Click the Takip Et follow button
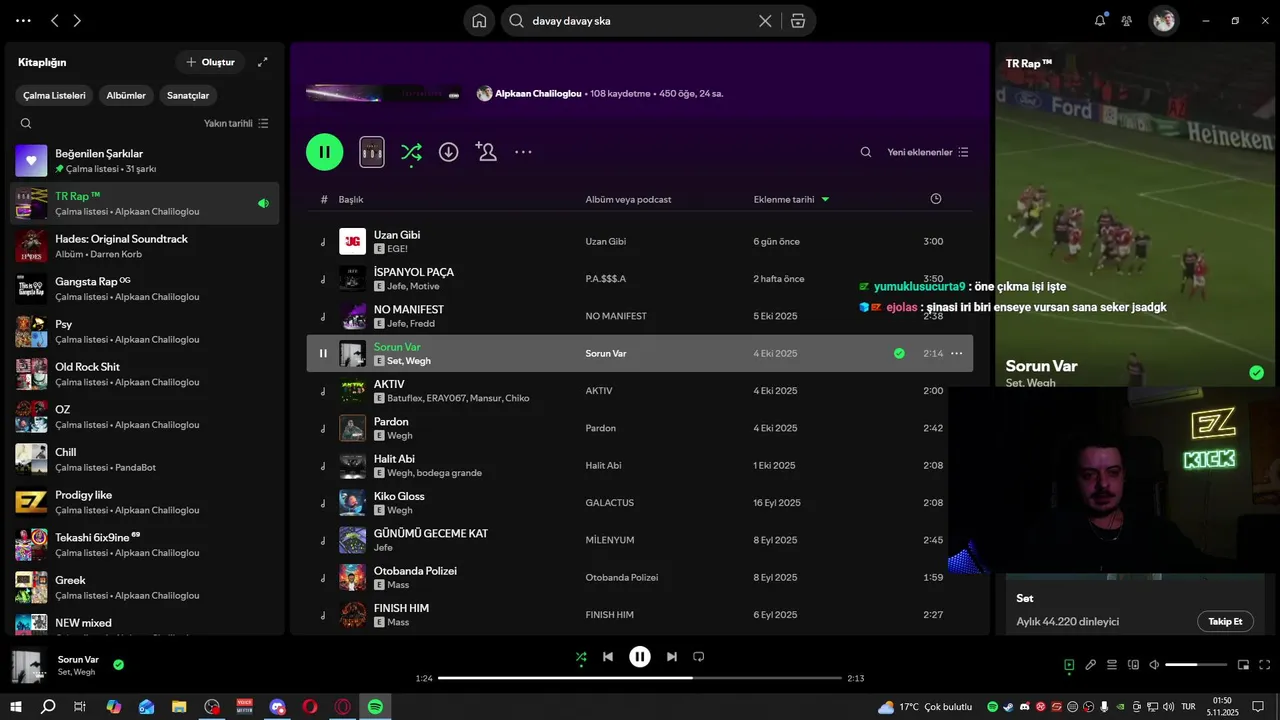Viewport: 1280px width, 720px height. tap(1225, 621)
